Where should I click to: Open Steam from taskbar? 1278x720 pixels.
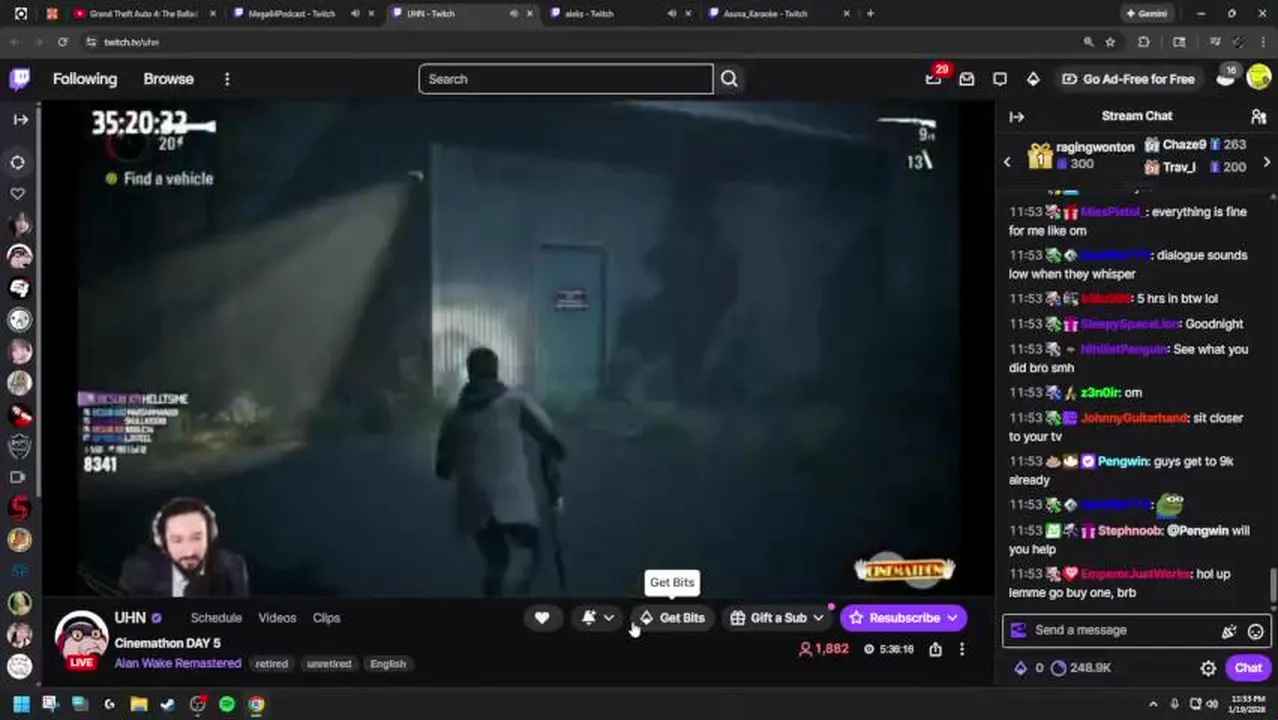click(168, 704)
